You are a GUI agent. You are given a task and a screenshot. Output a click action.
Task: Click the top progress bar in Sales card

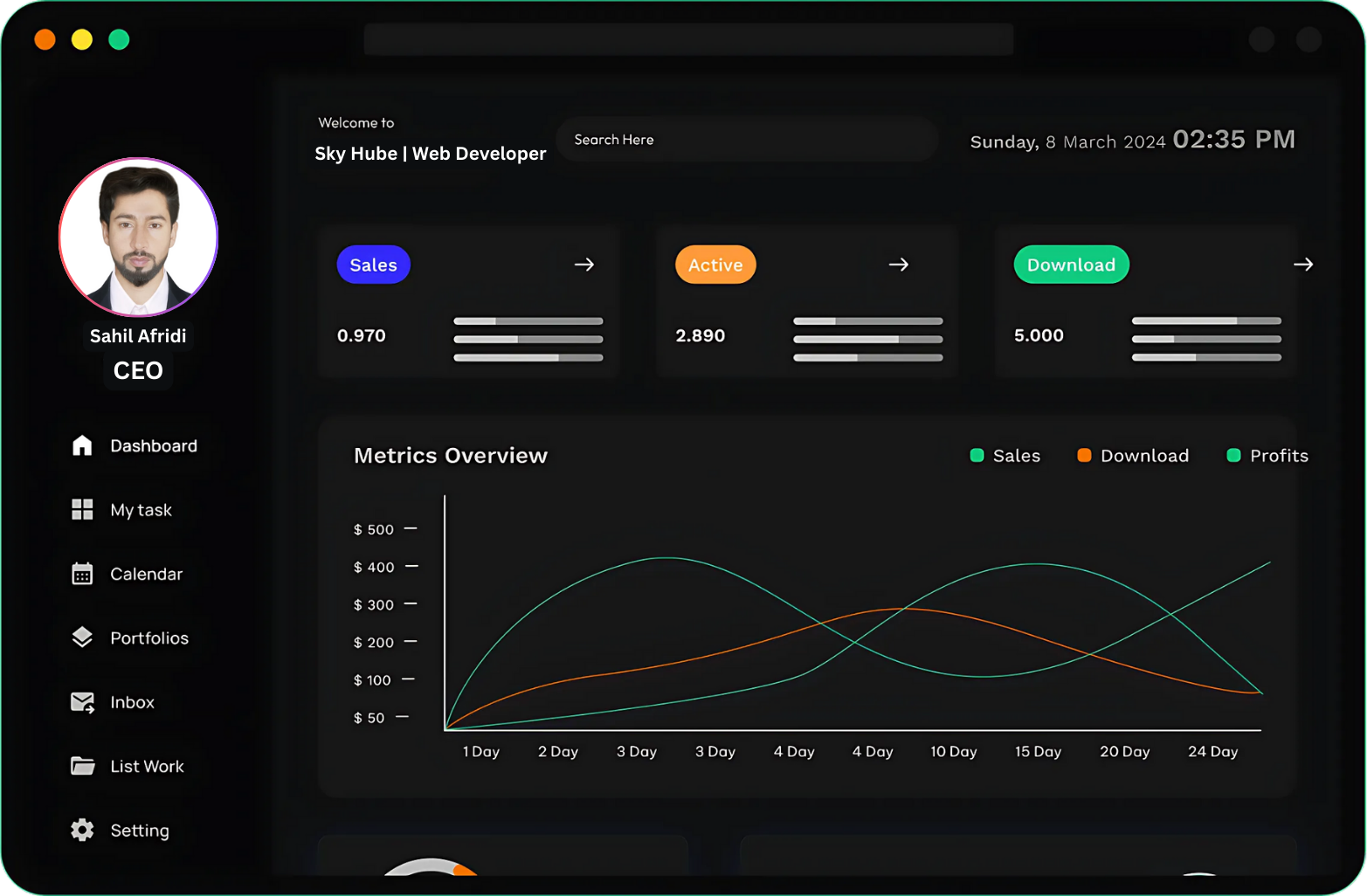(x=528, y=321)
